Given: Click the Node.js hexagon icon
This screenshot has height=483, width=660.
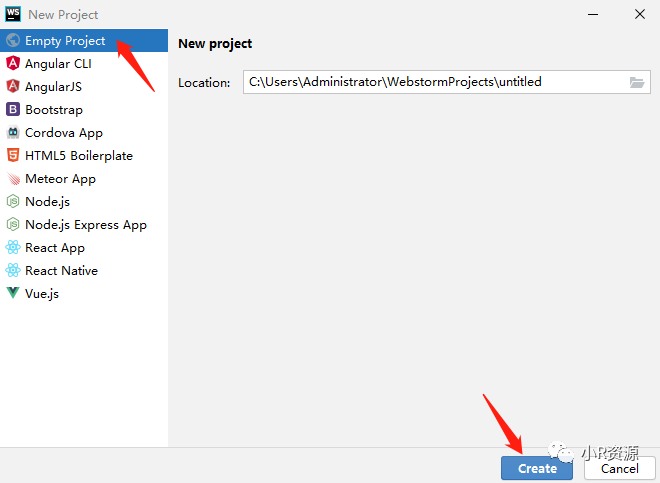Looking at the screenshot, I should (13, 202).
